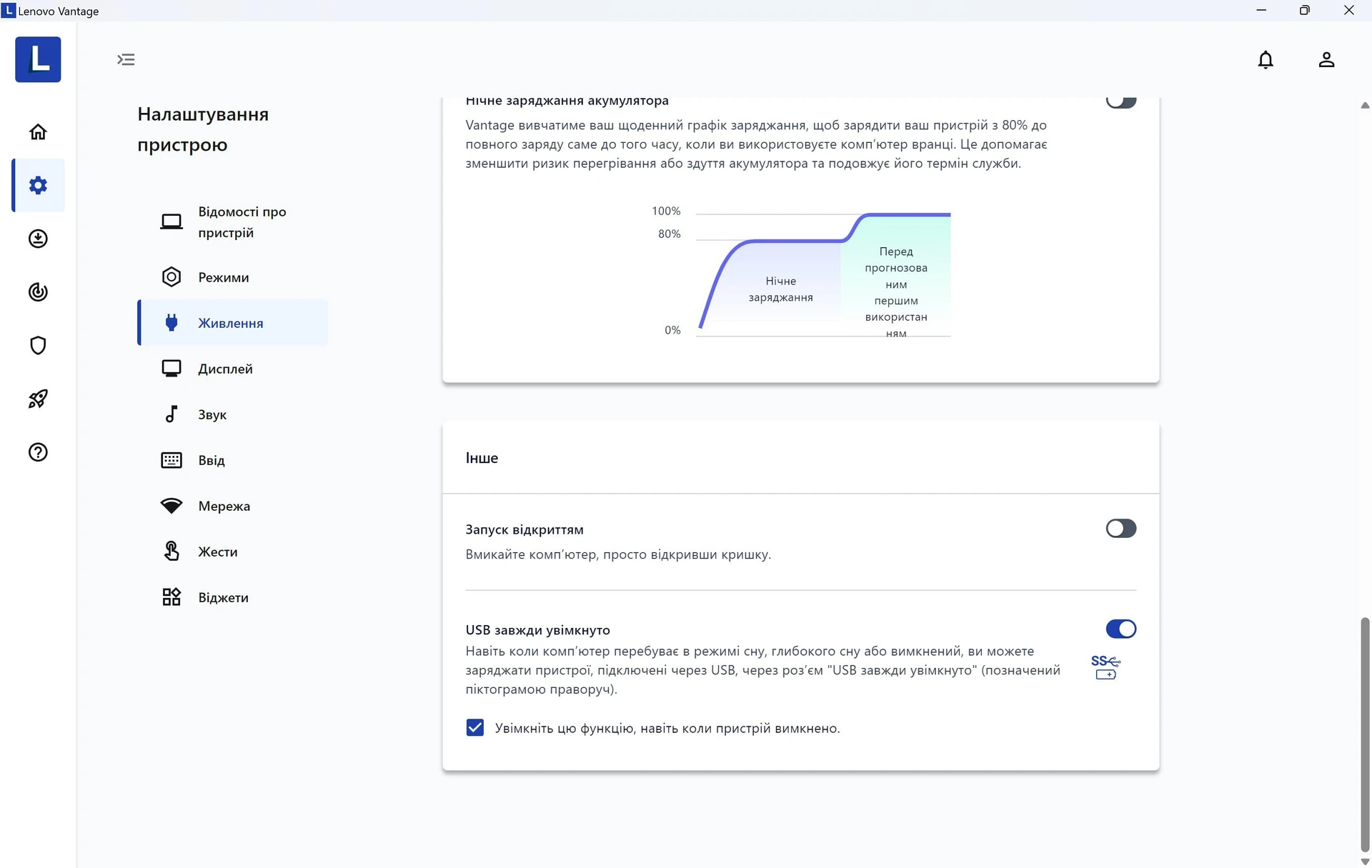1372x868 pixels.
Task: Open the Режими menu item
Action: 233,277
